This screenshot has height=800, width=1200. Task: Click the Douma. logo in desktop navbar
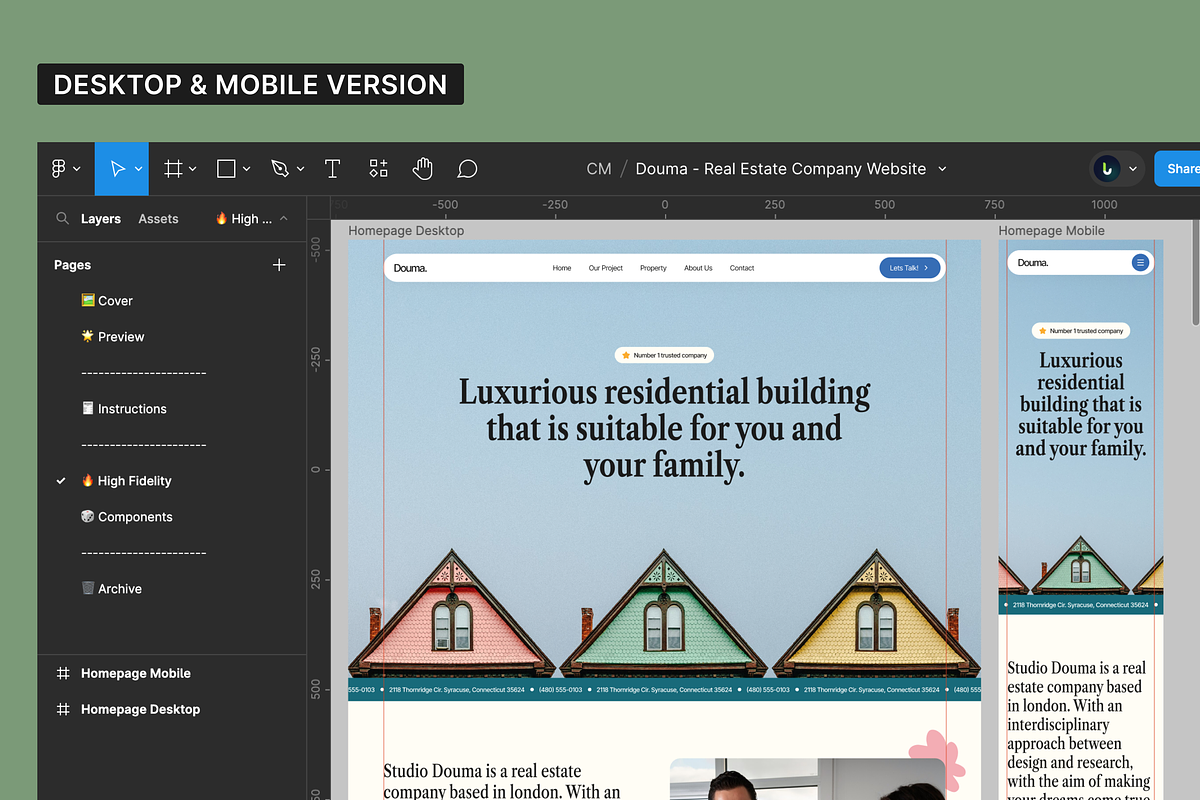pyautogui.click(x=410, y=268)
